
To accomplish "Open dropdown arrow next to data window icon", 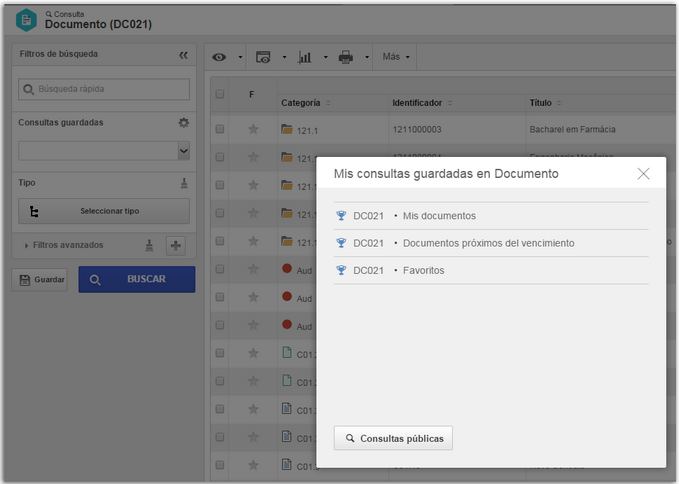I will [x=285, y=57].
